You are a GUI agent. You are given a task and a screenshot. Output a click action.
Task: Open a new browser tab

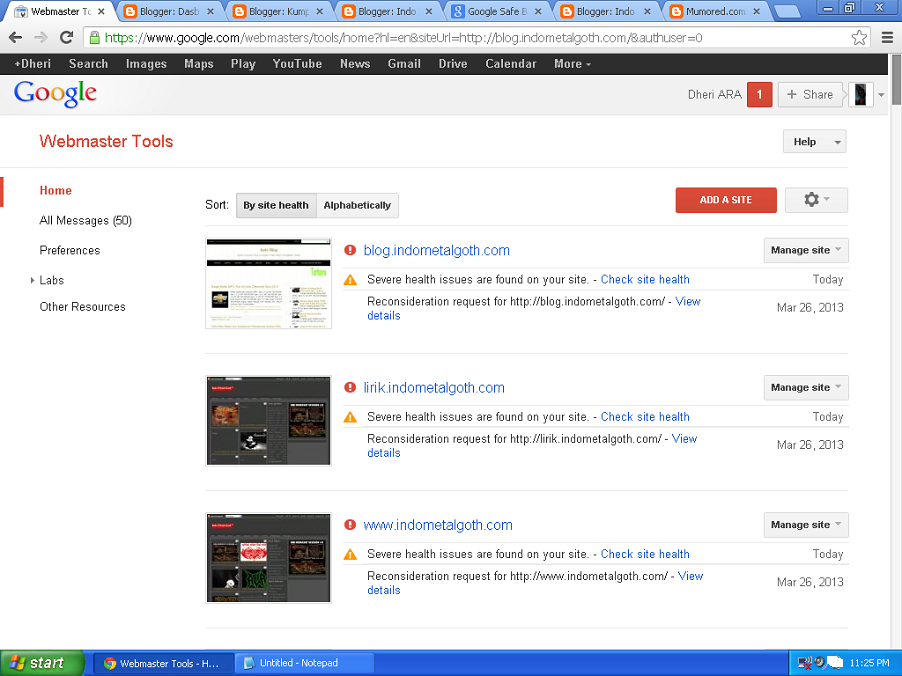click(x=786, y=11)
